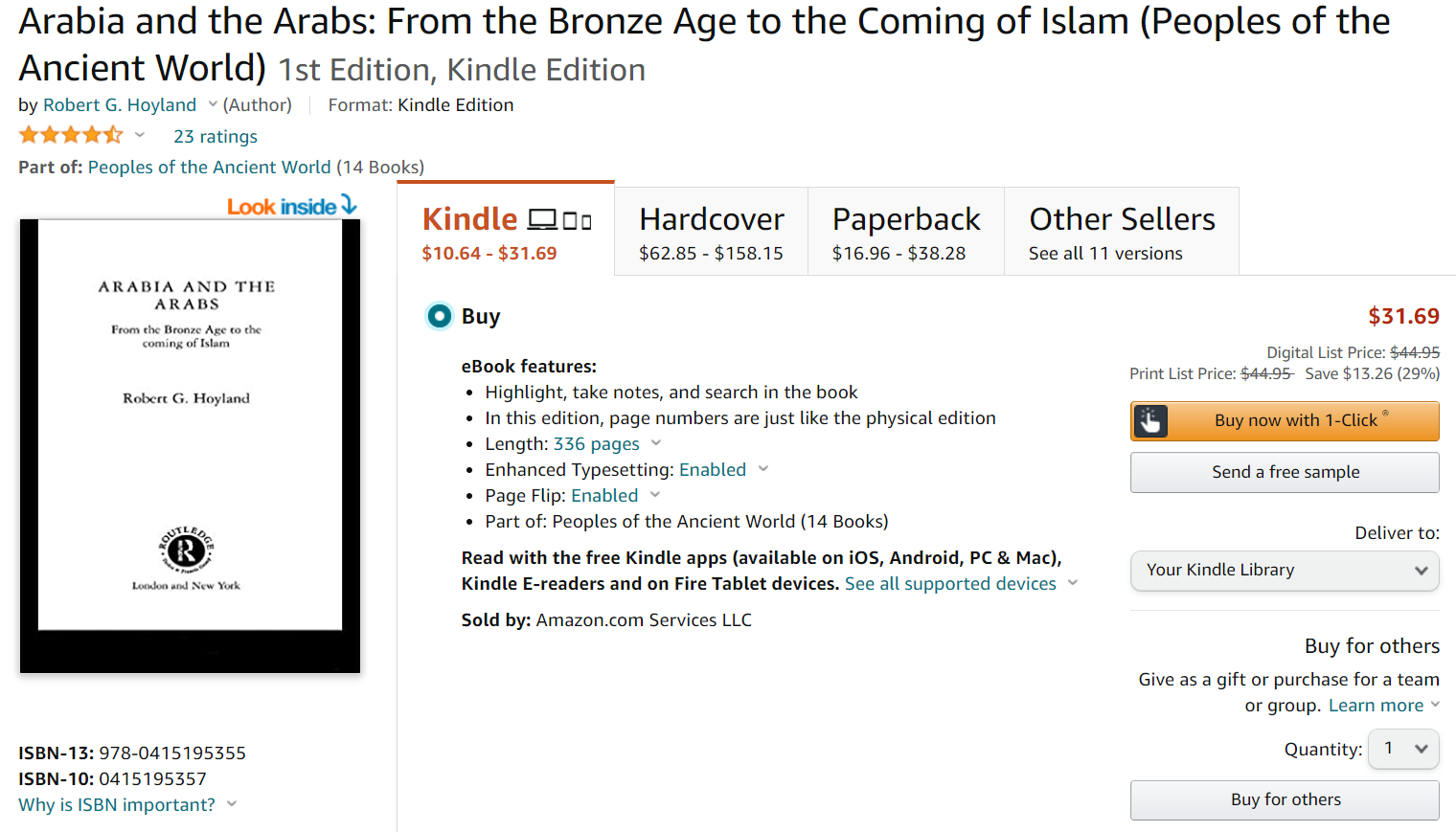Click the star rating icons
The height and width of the screenshot is (832, 1456).
[71, 135]
